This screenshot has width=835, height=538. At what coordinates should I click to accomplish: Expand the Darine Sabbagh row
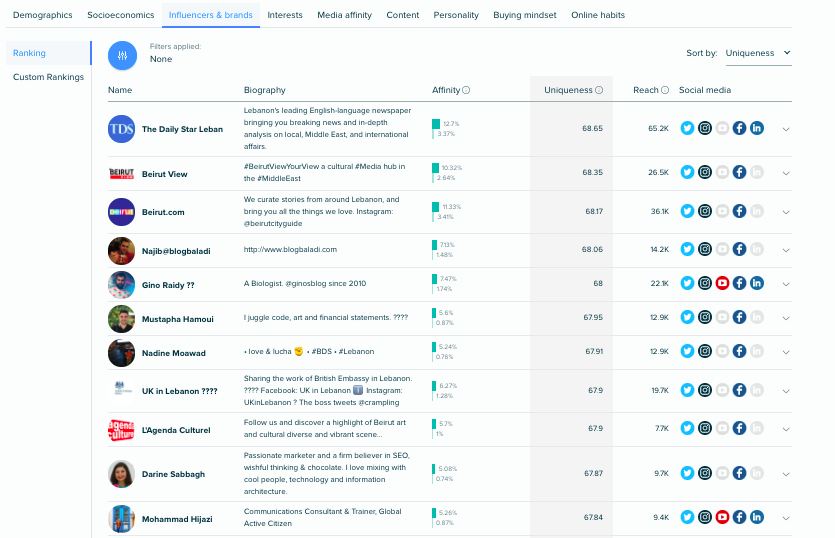tap(786, 474)
